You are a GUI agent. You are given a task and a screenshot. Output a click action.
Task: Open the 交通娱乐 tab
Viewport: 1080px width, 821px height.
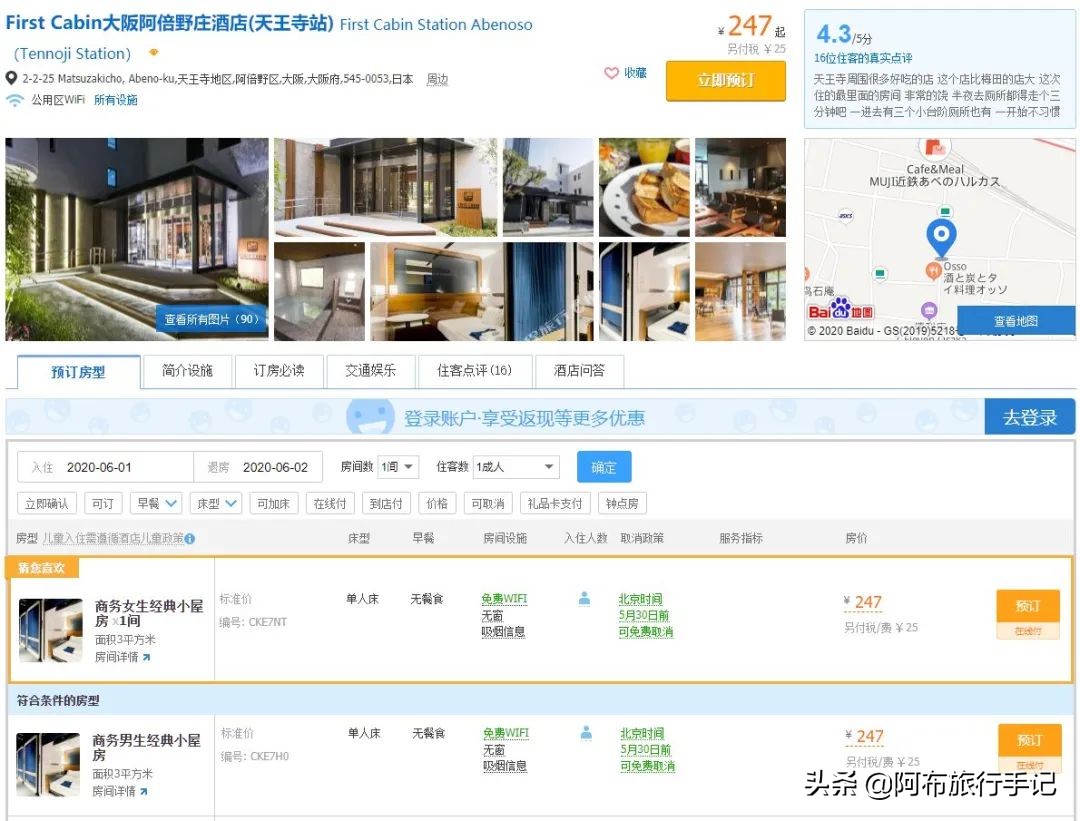(371, 371)
